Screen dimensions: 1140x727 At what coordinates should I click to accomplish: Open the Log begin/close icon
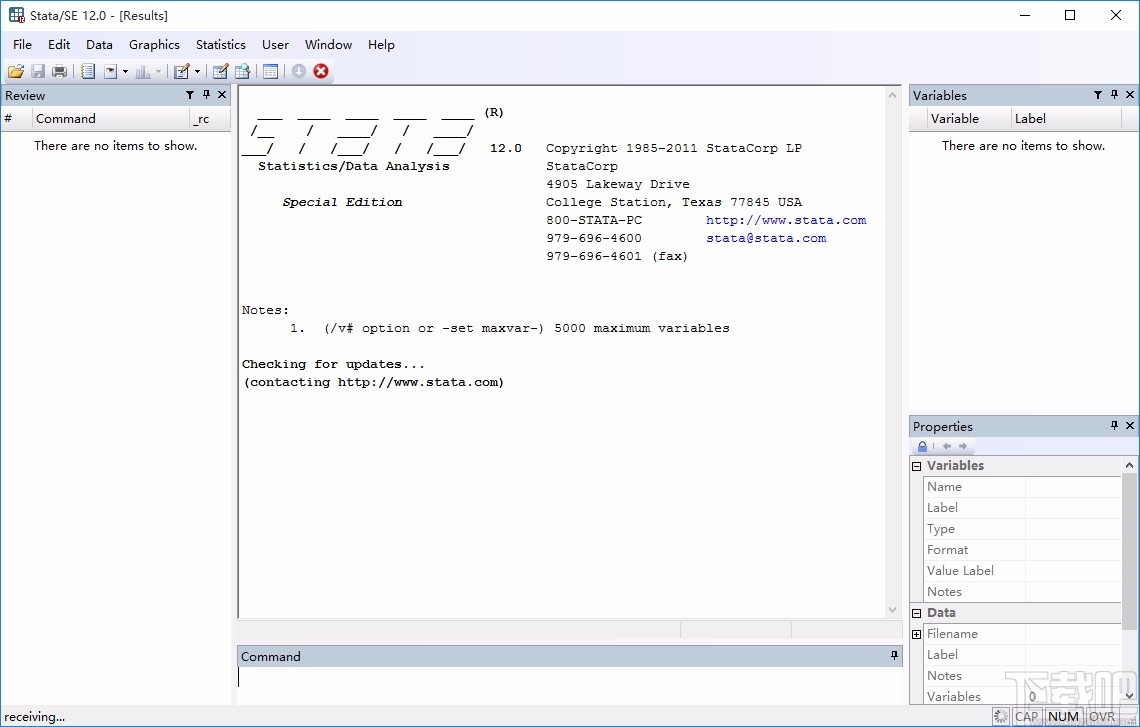pos(88,71)
